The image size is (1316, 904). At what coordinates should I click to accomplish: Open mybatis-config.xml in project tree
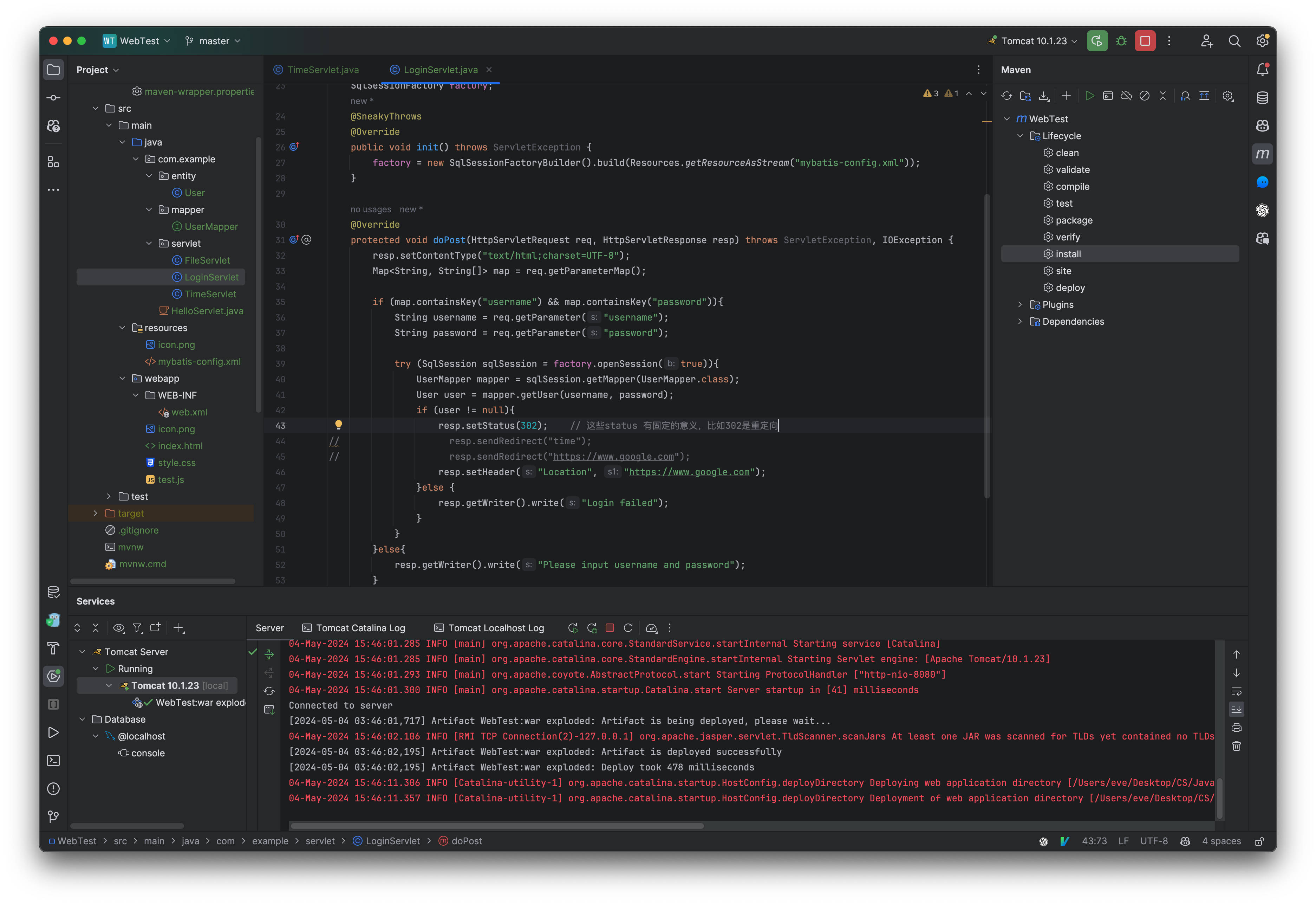pos(199,361)
